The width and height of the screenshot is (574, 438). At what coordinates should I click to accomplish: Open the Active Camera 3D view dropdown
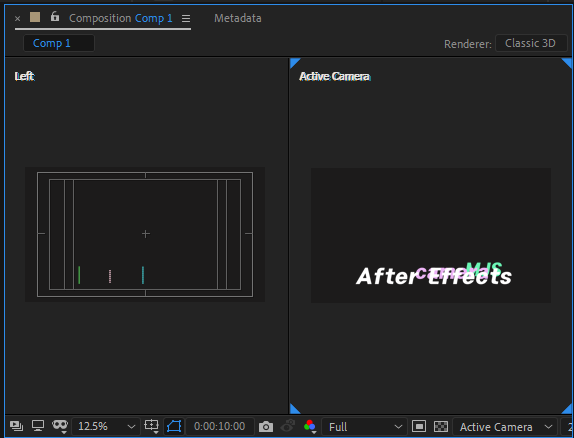(505, 427)
